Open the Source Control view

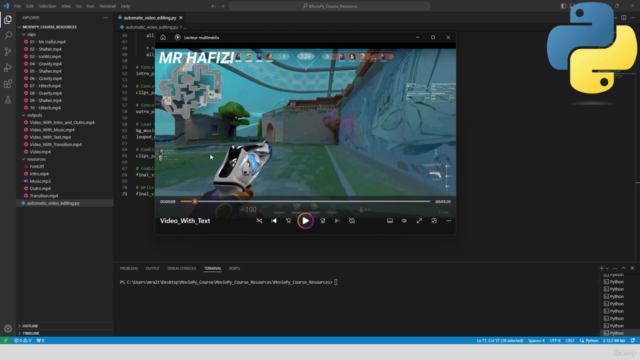tap(8, 51)
